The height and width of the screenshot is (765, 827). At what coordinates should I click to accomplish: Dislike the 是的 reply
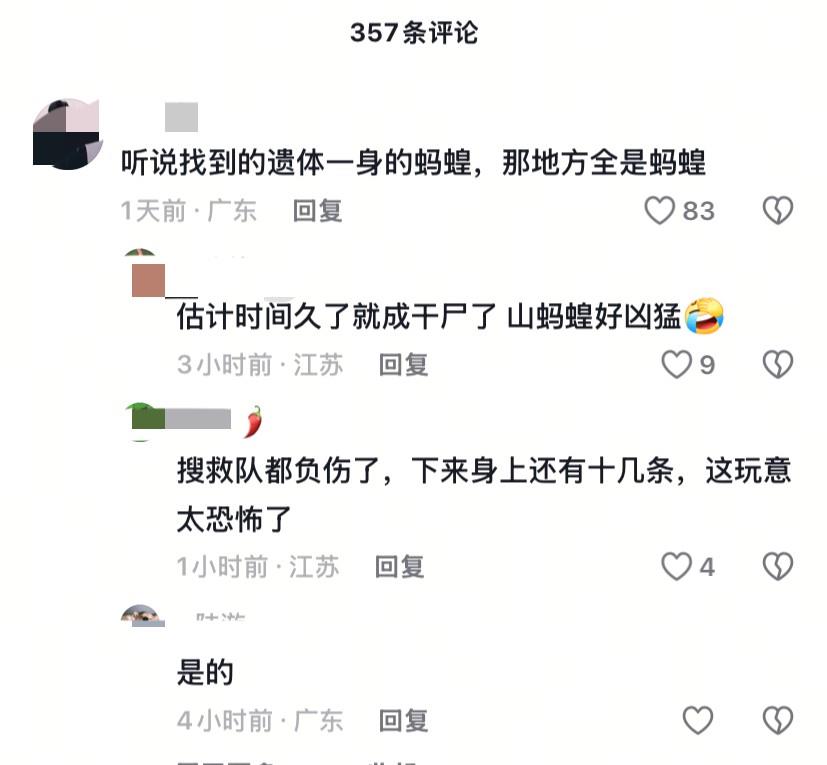pyautogui.click(x=778, y=720)
